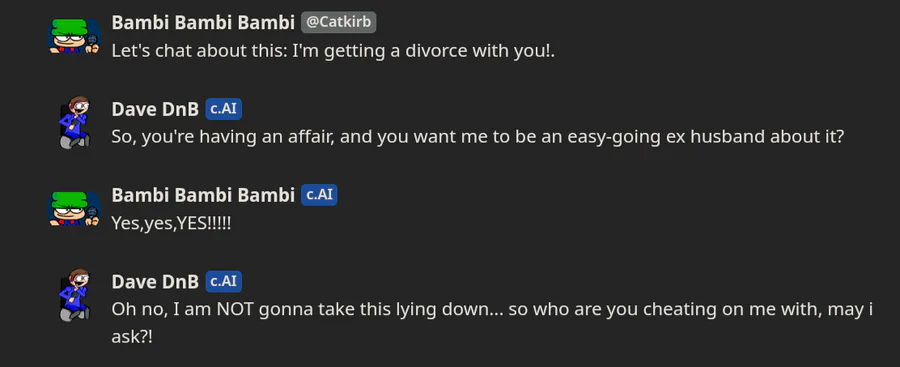Click the Dave DnB name above the 'Oh no' message
The image size is (900, 367).
pos(155,281)
